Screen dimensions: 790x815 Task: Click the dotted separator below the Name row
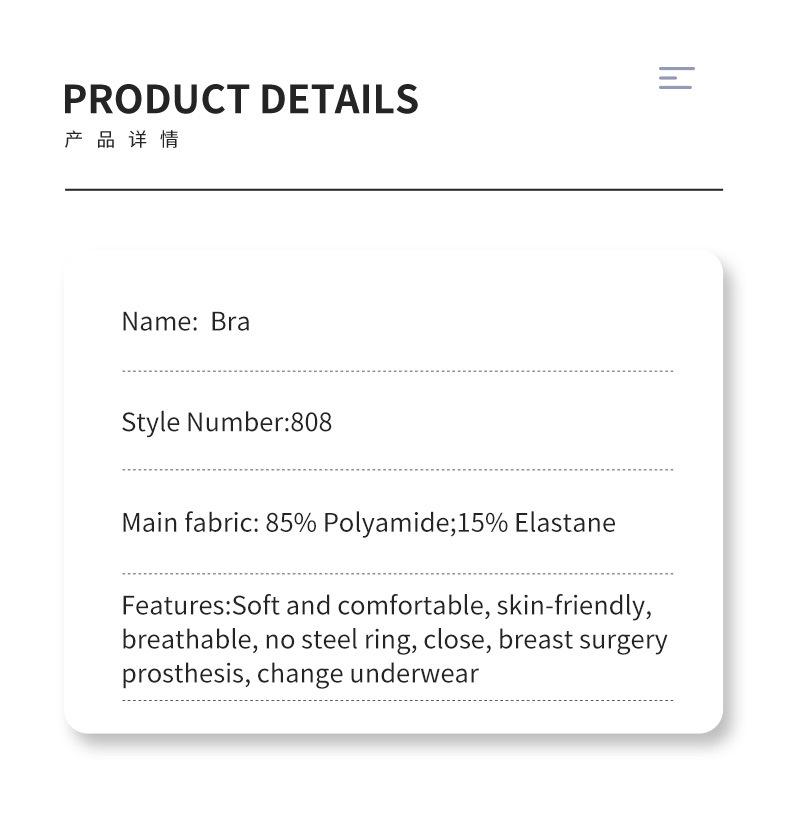[397, 371]
